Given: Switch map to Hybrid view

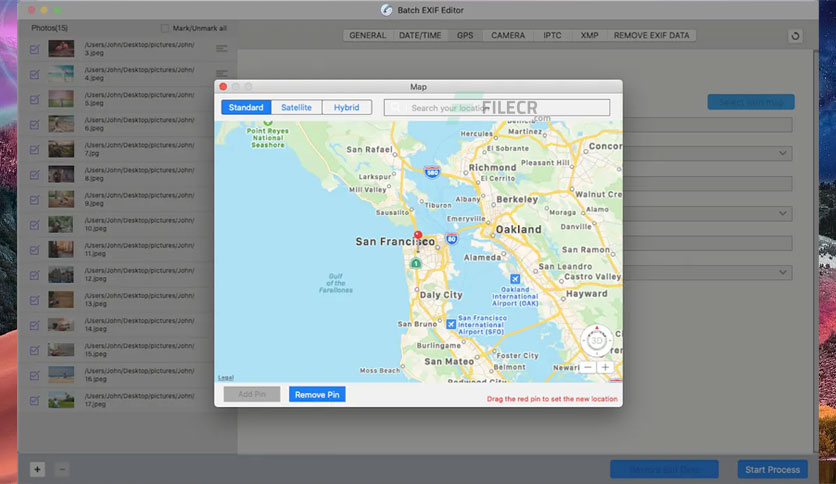Looking at the screenshot, I should point(347,107).
